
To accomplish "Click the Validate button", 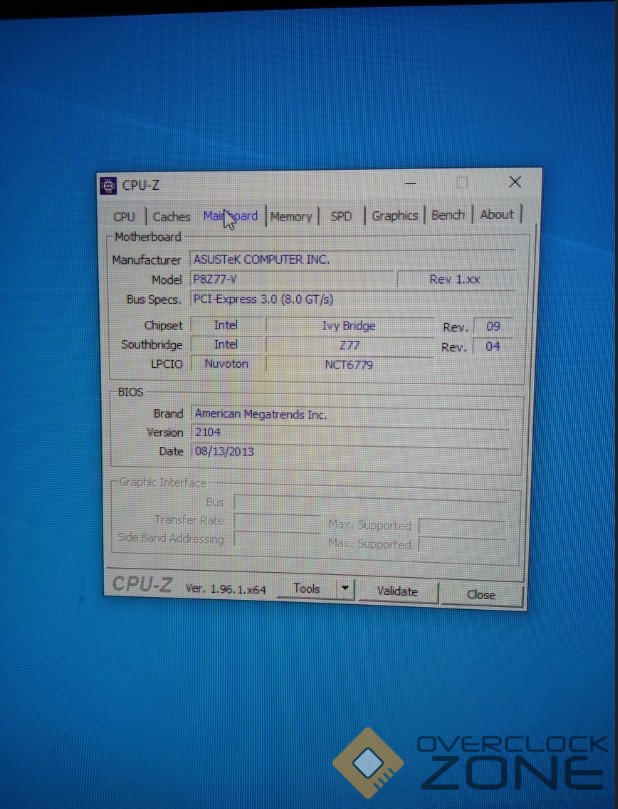I will pos(397,591).
